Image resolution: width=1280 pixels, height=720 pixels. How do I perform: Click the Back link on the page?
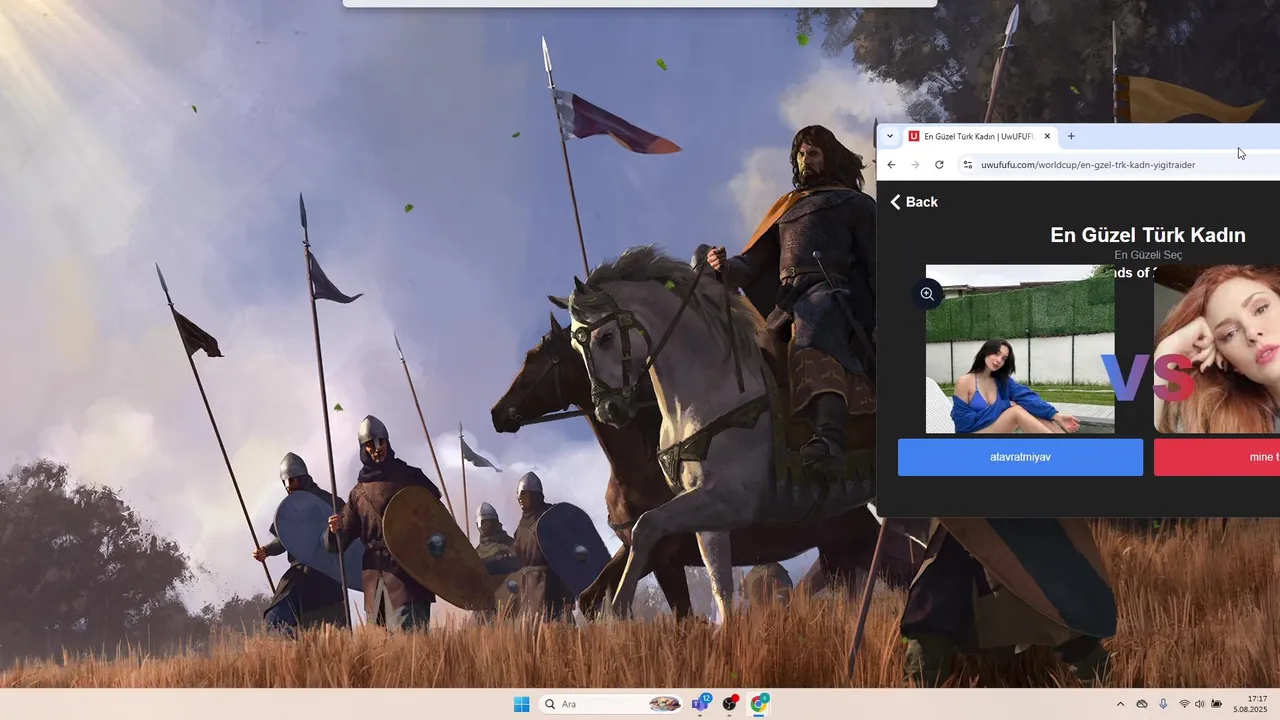coord(914,202)
